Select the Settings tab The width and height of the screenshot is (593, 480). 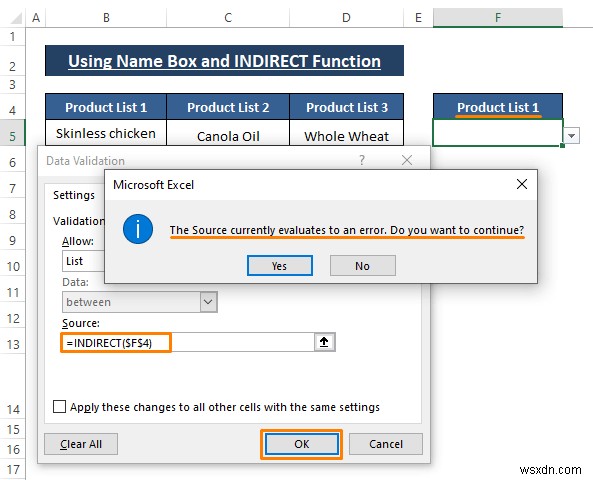click(74, 195)
